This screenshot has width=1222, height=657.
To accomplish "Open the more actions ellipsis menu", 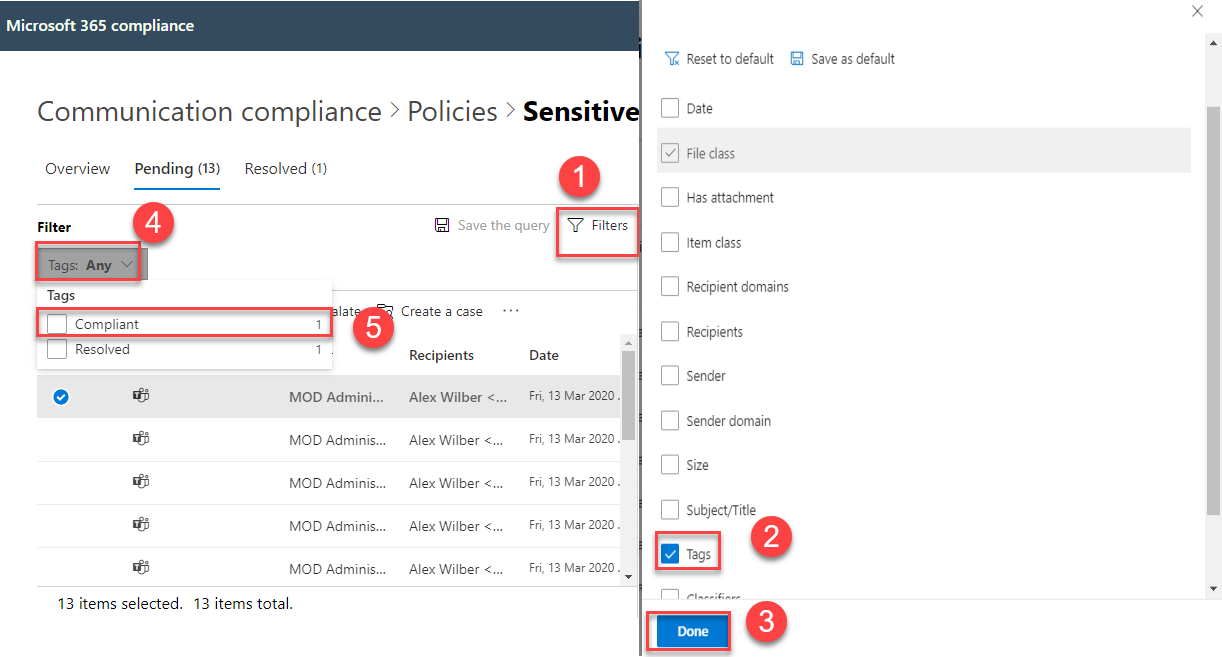I will point(511,311).
